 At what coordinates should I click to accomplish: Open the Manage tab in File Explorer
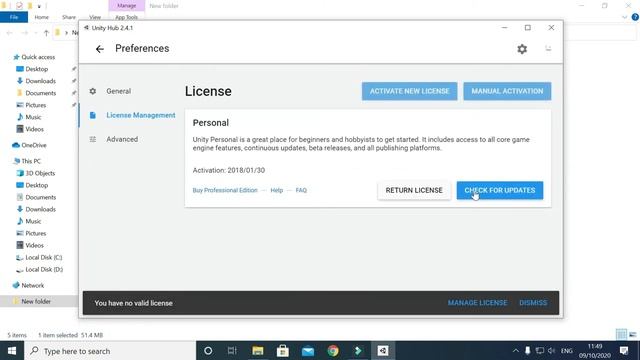127,6
